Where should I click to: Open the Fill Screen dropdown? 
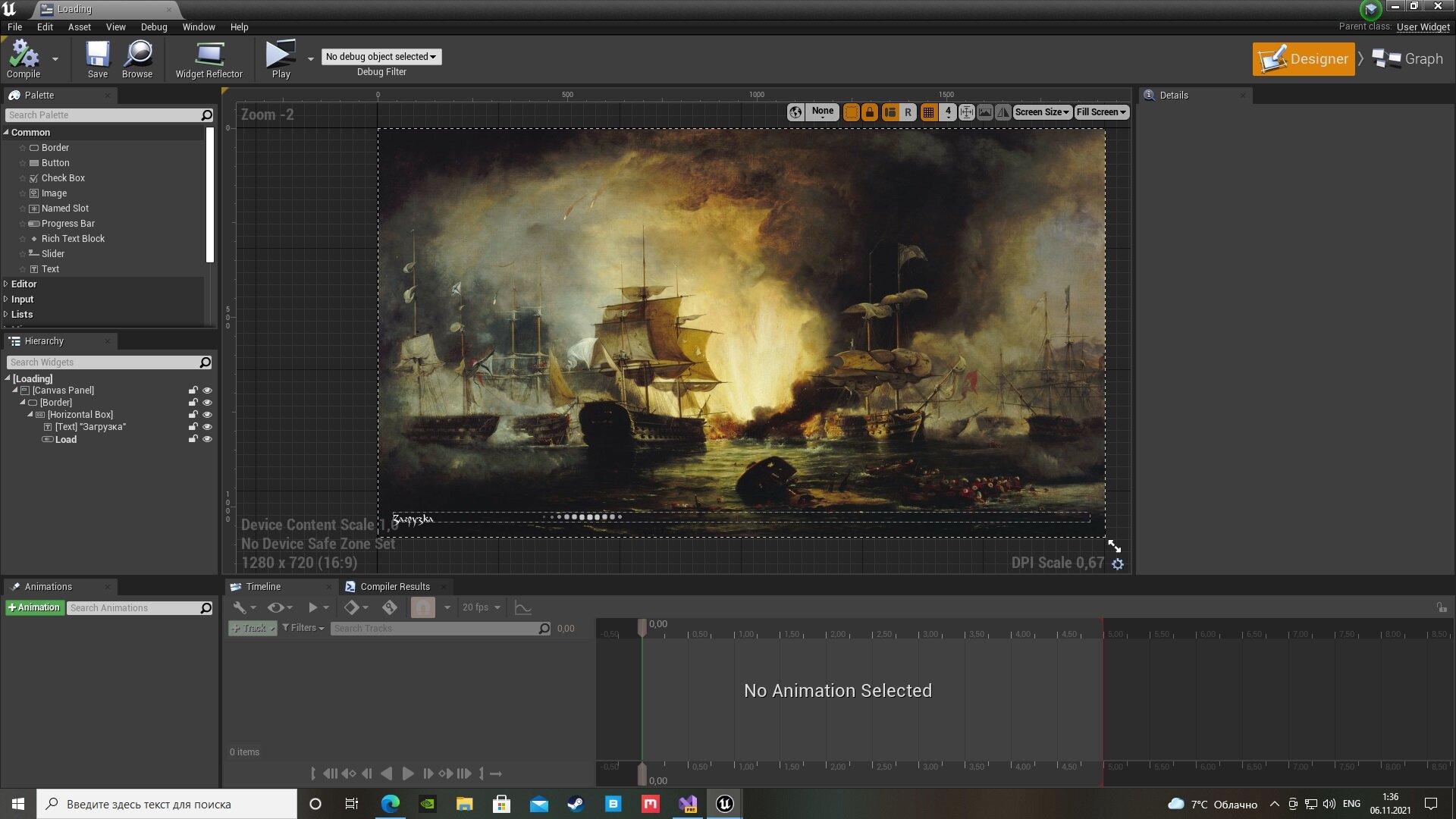pos(1101,112)
